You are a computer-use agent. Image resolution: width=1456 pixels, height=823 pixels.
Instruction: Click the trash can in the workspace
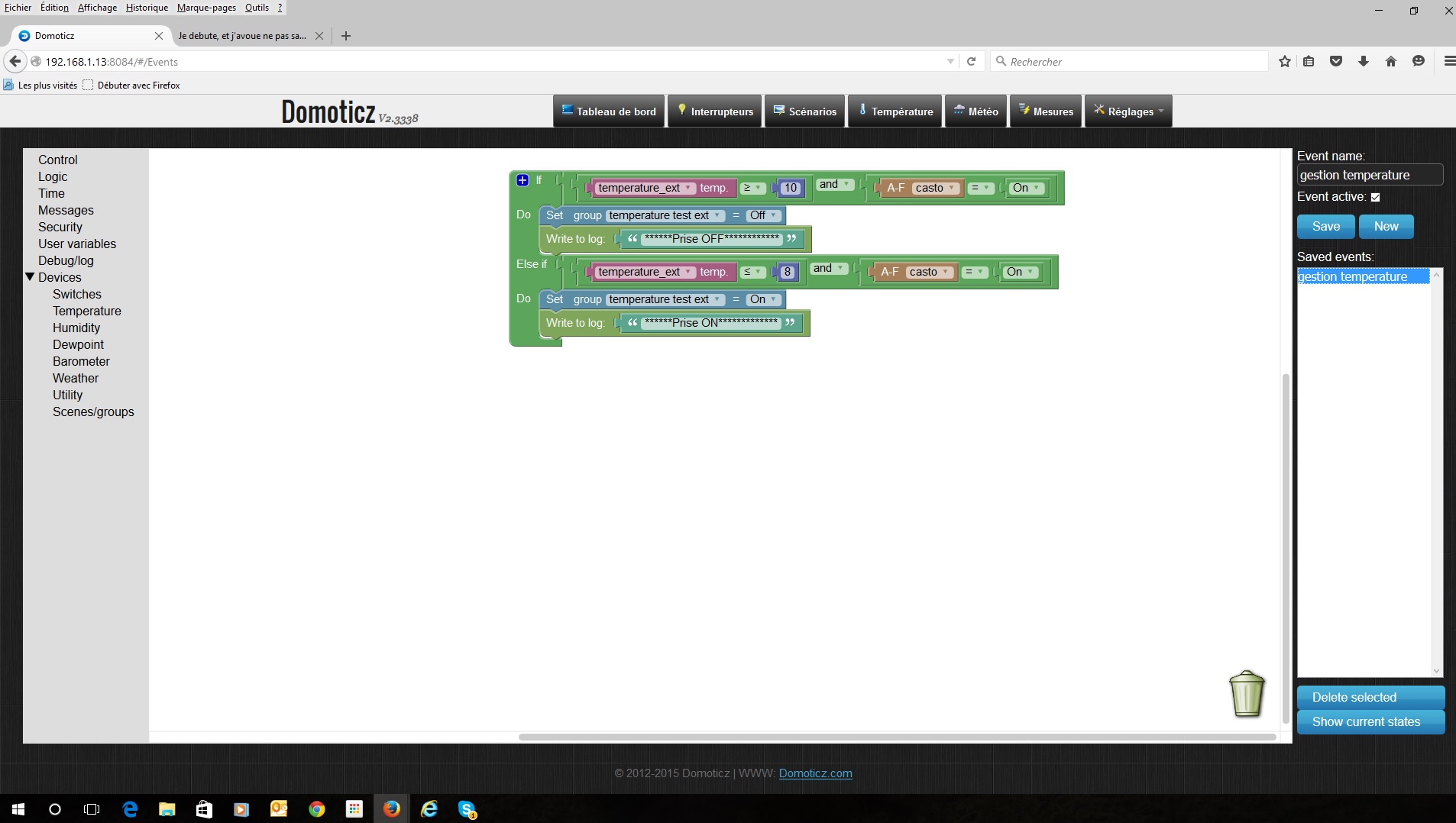1247,693
